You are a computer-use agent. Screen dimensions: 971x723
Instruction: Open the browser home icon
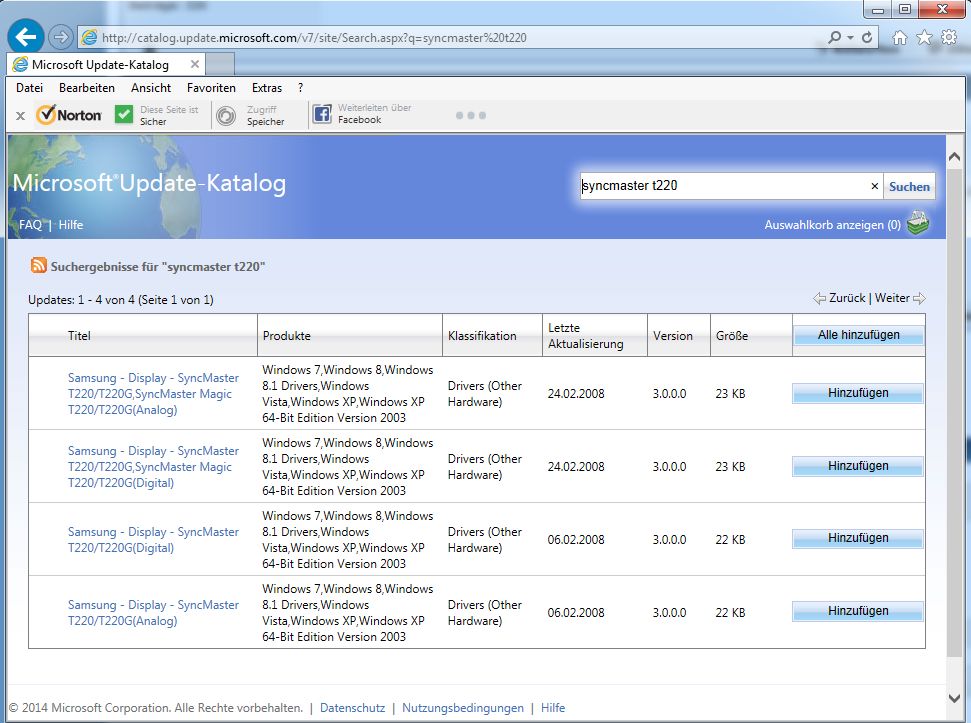(900, 38)
